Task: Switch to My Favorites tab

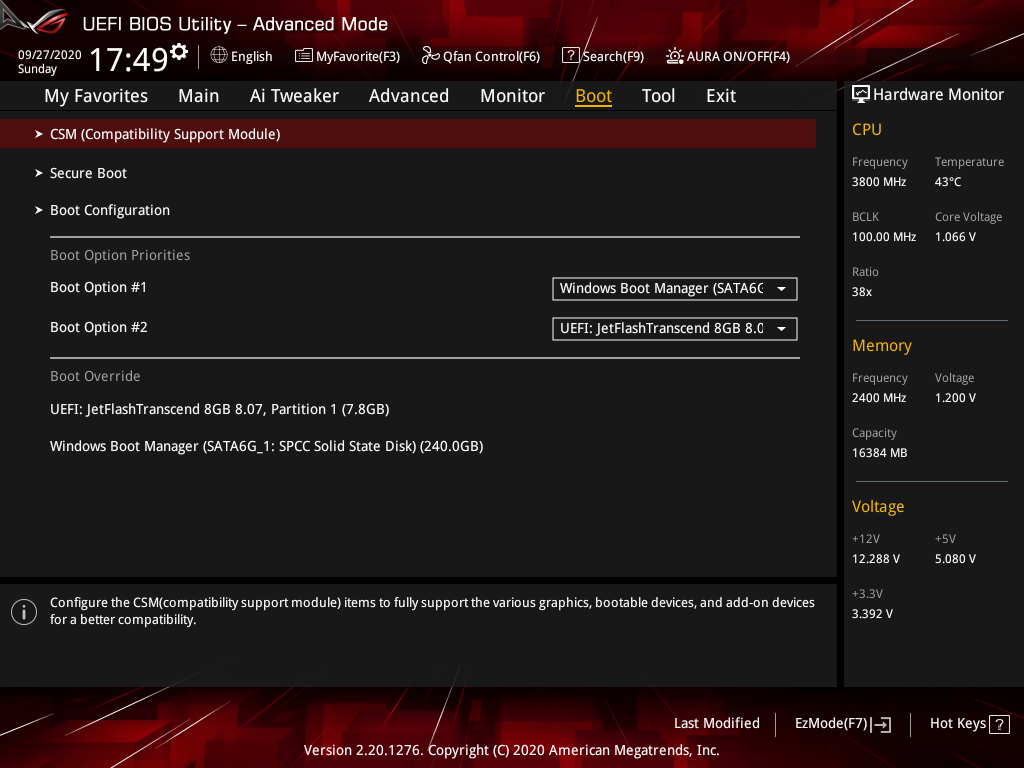Action: point(96,96)
